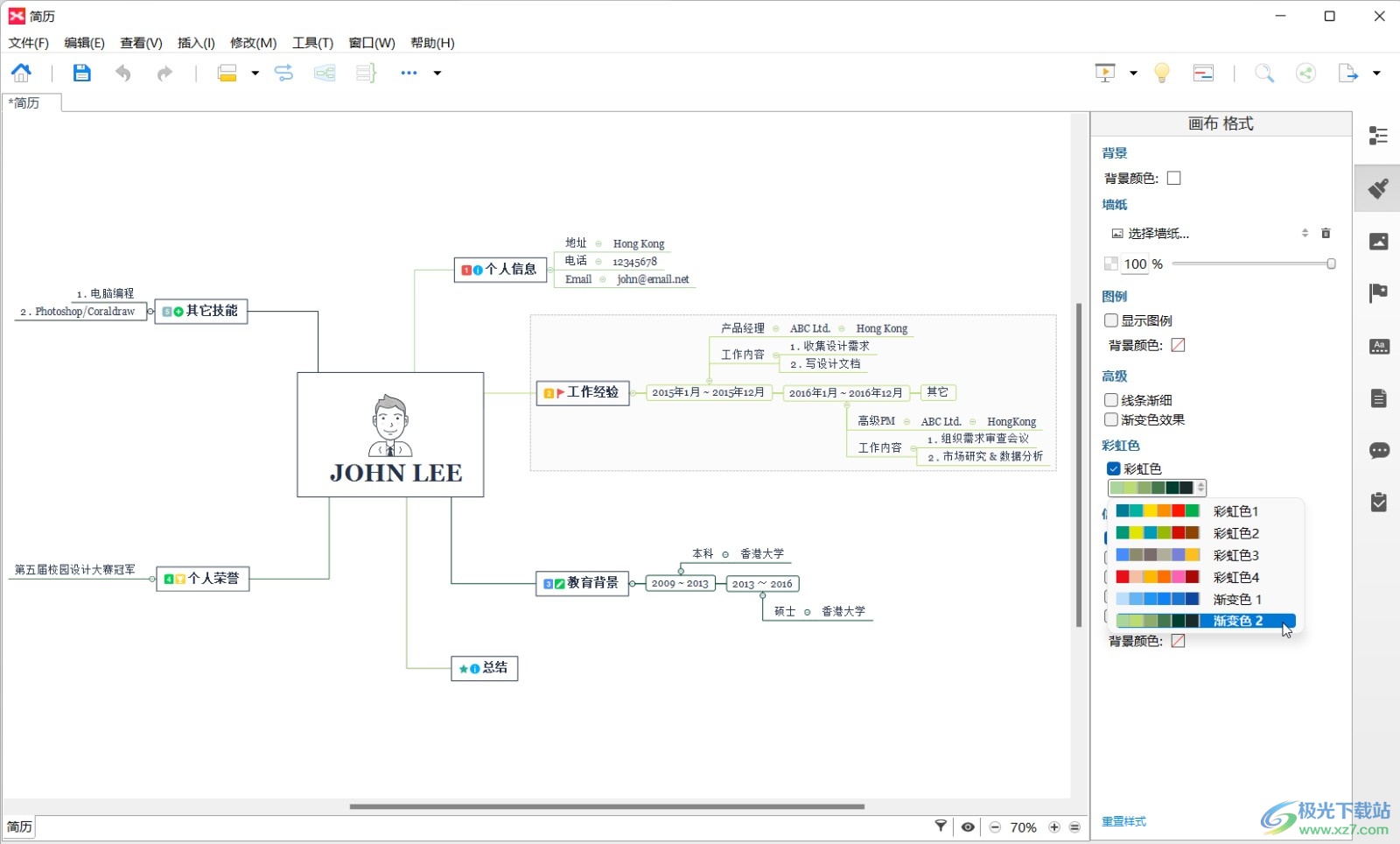
Task: Add a relationship line between topics
Action: point(283,73)
